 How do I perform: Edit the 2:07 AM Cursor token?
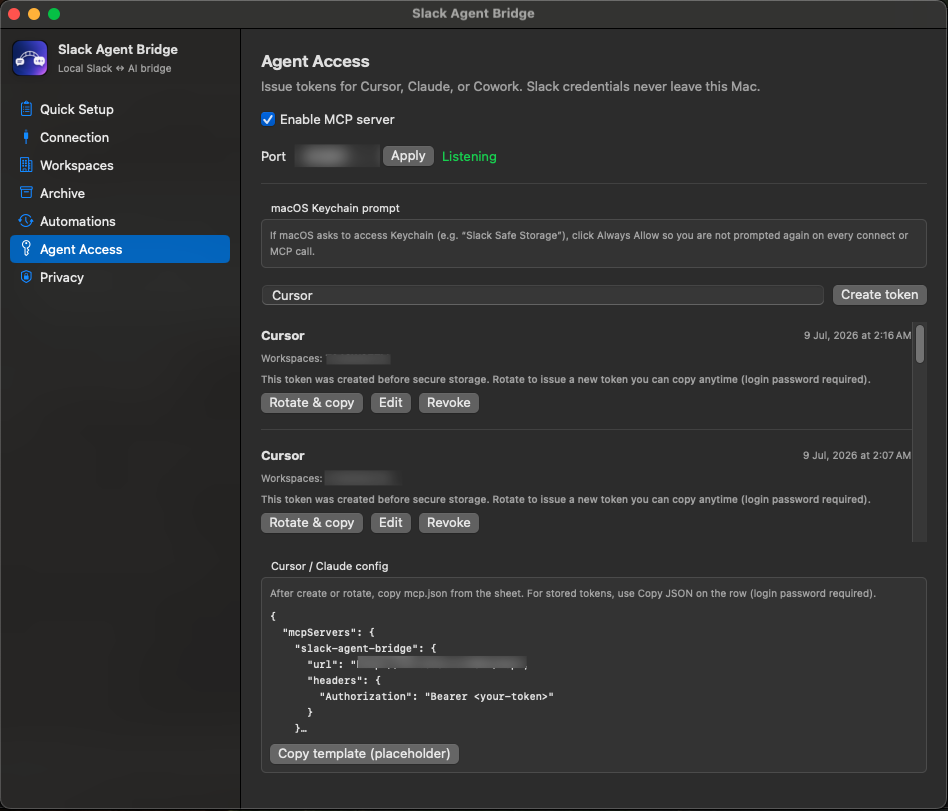click(x=391, y=523)
